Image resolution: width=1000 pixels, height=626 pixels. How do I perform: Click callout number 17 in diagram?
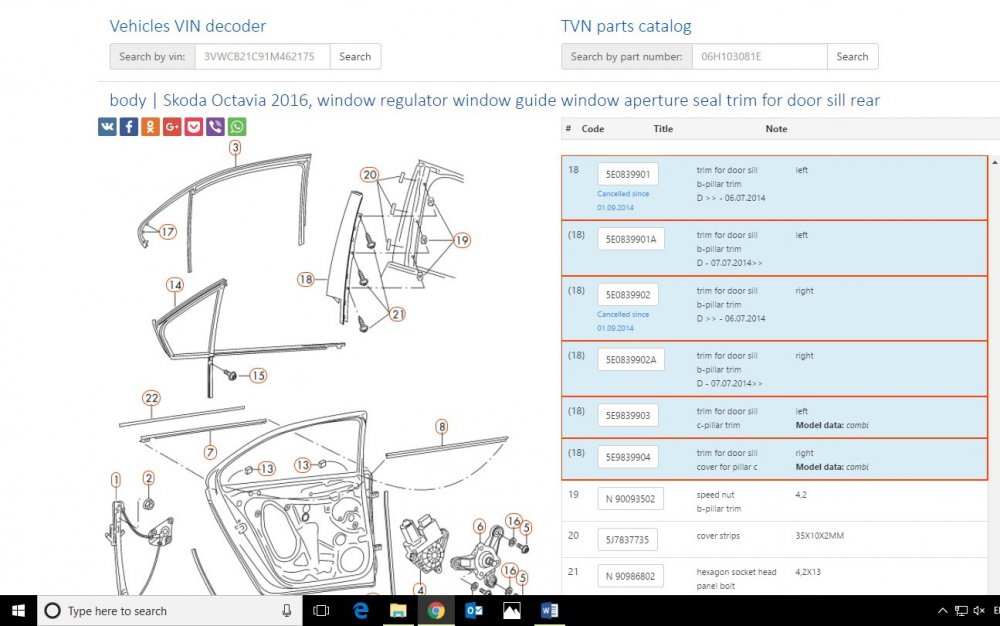[x=168, y=231]
